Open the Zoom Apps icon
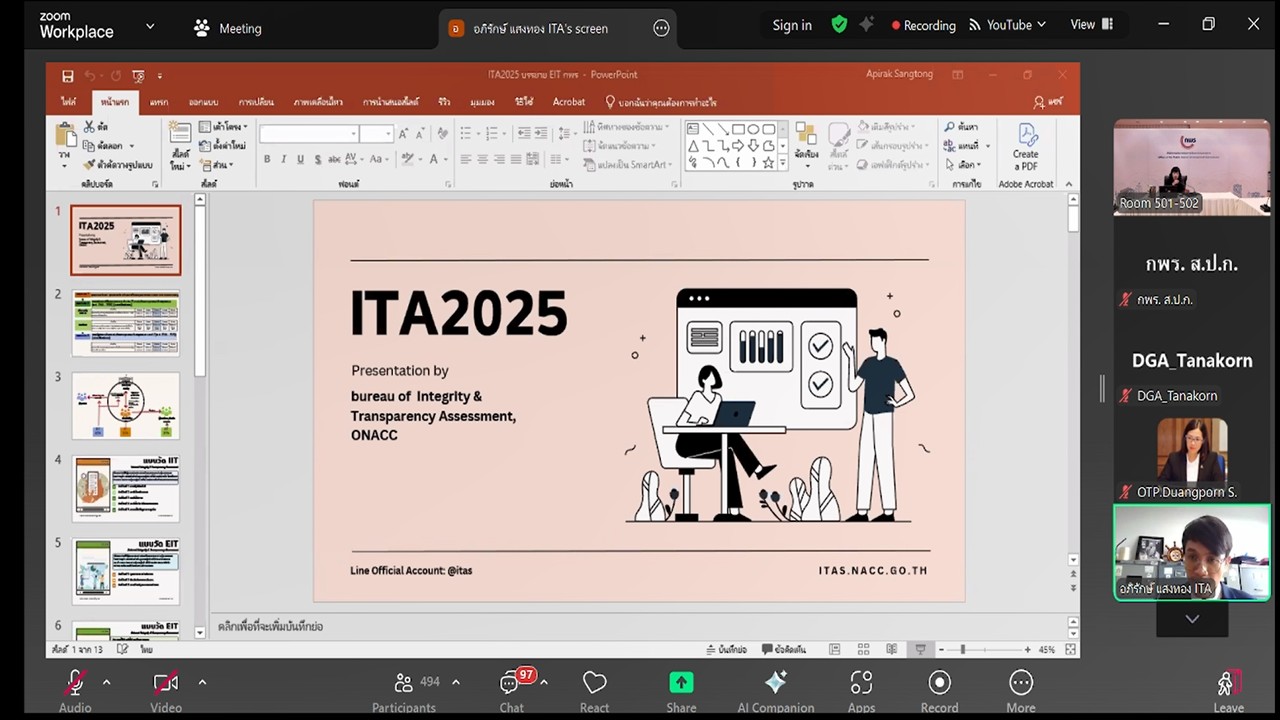The height and width of the screenshot is (720, 1280). pyautogui.click(x=861, y=682)
